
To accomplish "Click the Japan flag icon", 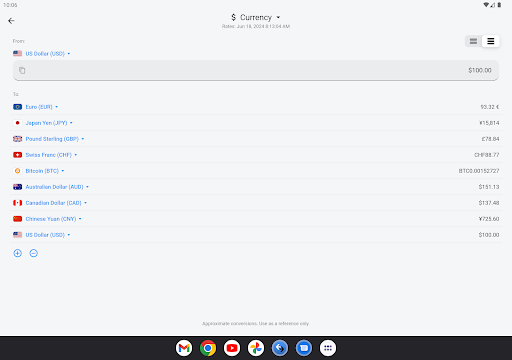I will [x=17, y=123].
